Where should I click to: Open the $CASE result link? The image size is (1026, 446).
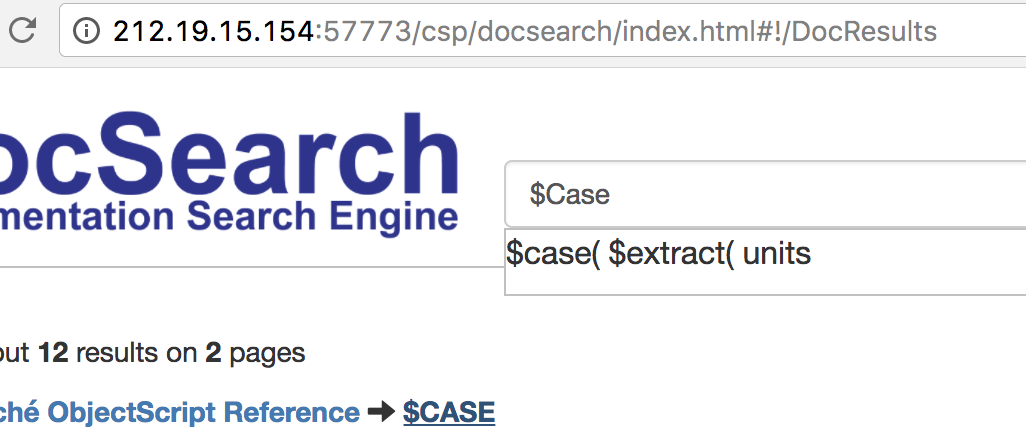pyautogui.click(x=449, y=412)
